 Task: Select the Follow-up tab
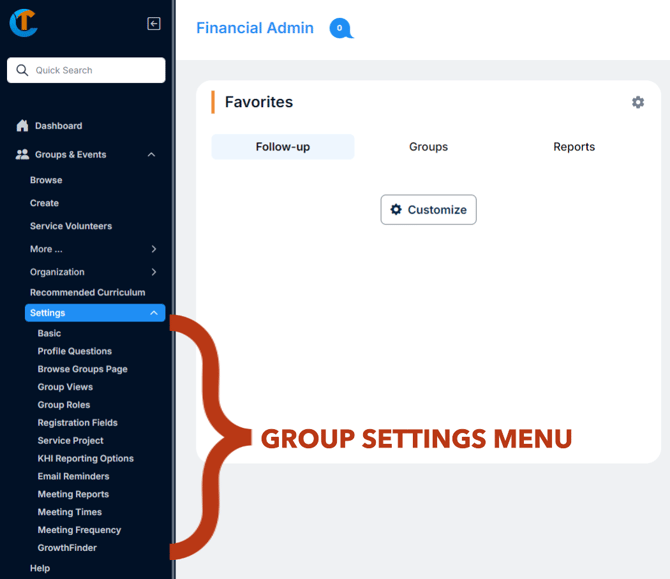(x=283, y=147)
